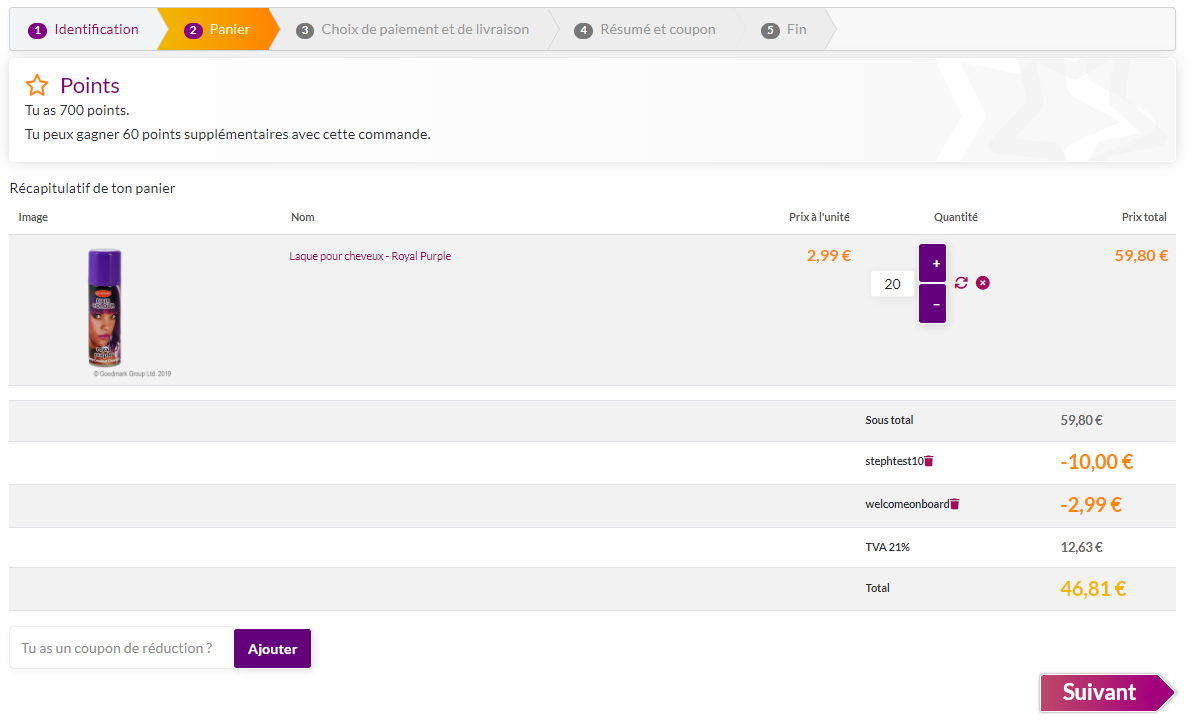Click the coupon de réduction input field
The image size is (1195, 724).
point(121,648)
